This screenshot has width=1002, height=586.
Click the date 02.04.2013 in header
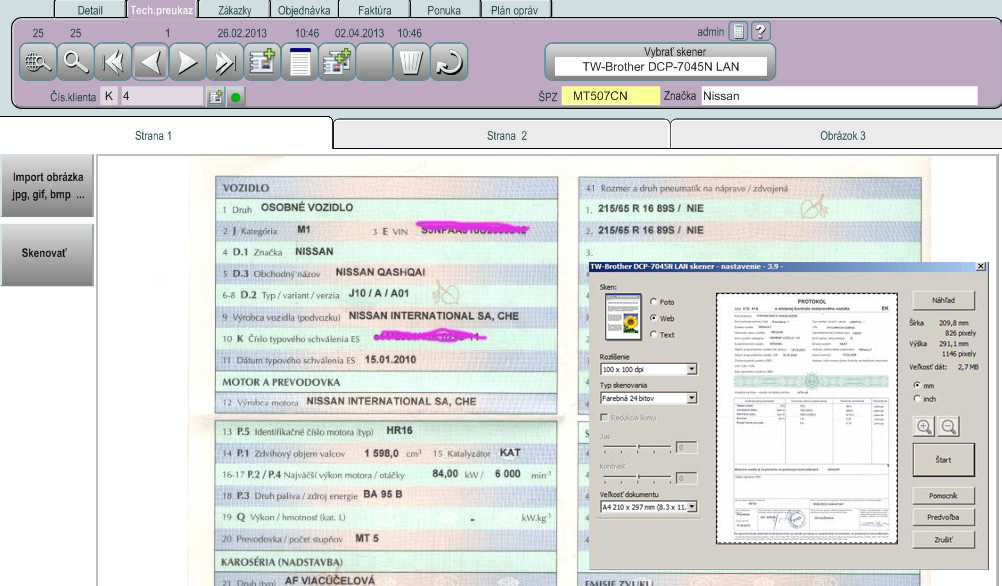click(359, 33)
